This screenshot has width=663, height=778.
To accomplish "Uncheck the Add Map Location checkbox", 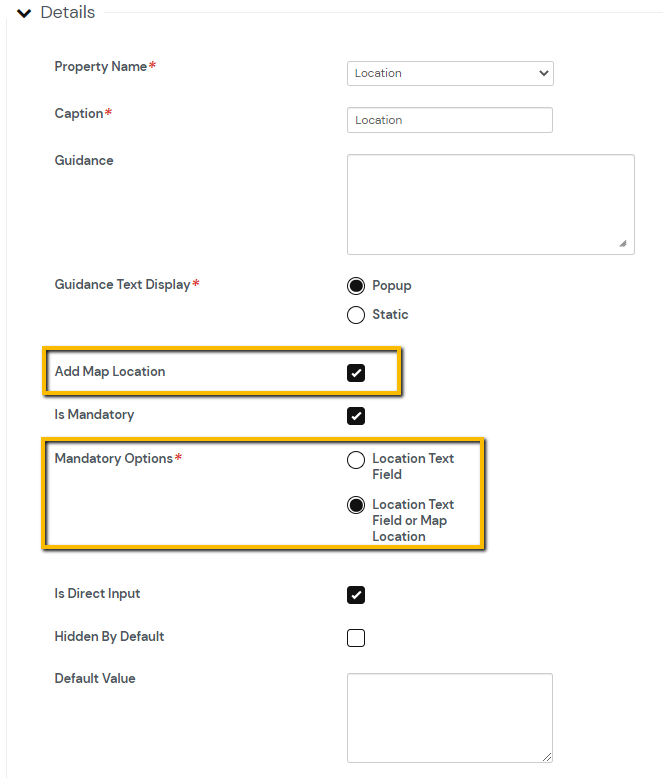I will (x=356, y=373).
